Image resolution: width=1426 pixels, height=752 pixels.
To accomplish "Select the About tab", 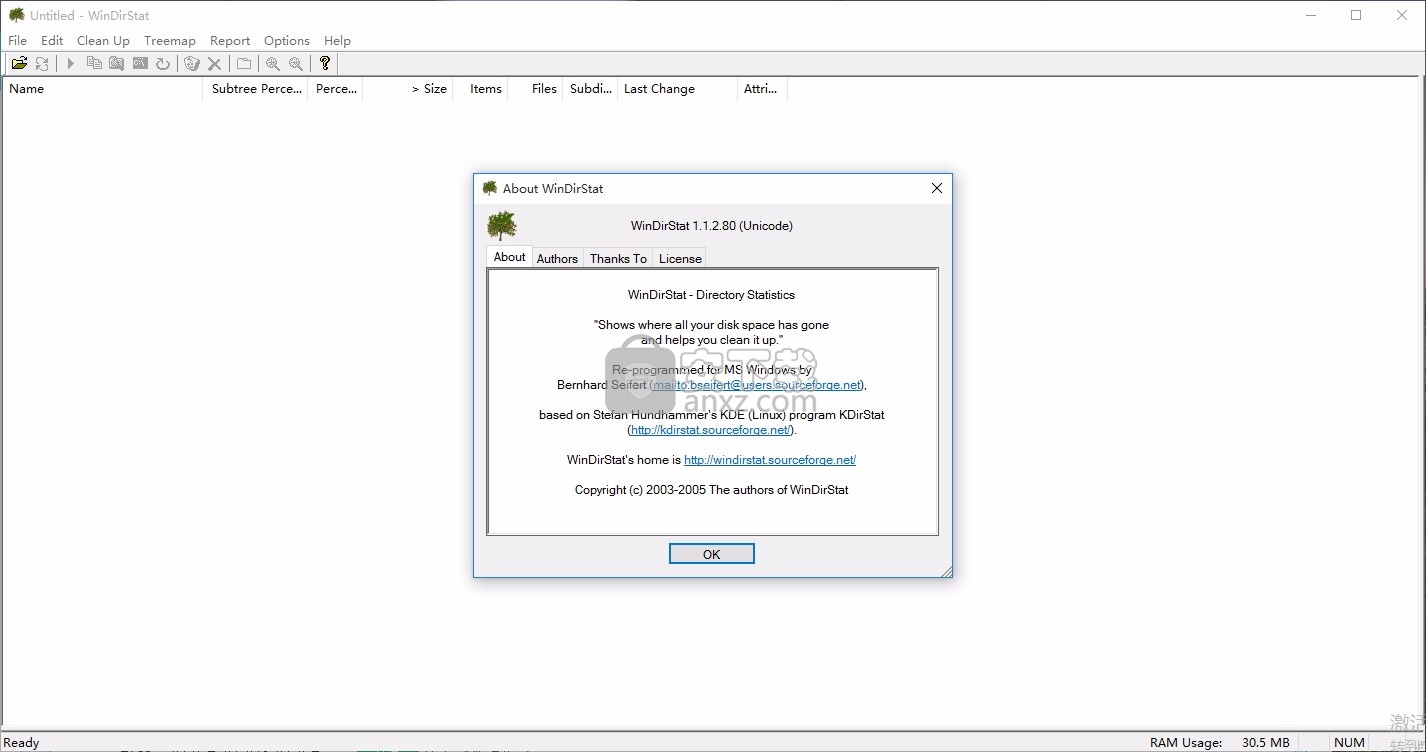I will coord(509,257).
